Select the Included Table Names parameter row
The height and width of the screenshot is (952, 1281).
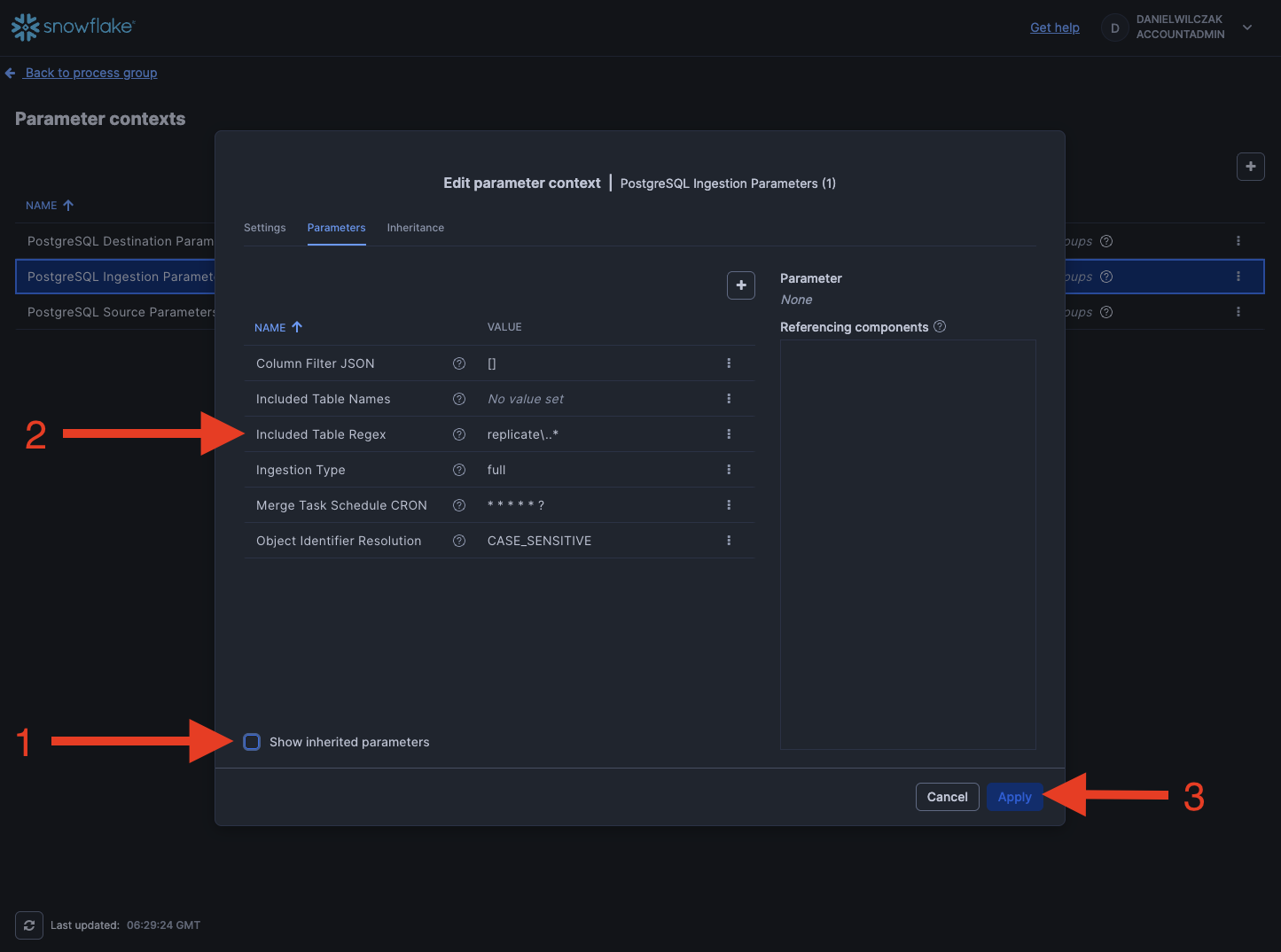(x=324, y=399)
